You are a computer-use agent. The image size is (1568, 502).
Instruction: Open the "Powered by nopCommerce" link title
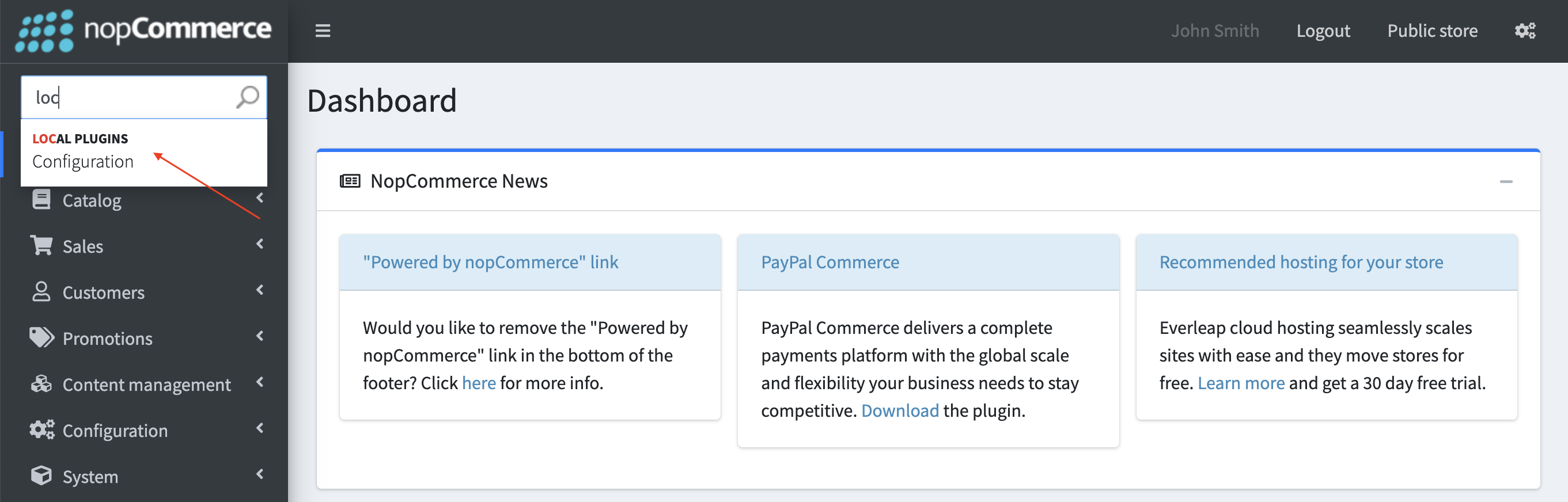(490, 261)
